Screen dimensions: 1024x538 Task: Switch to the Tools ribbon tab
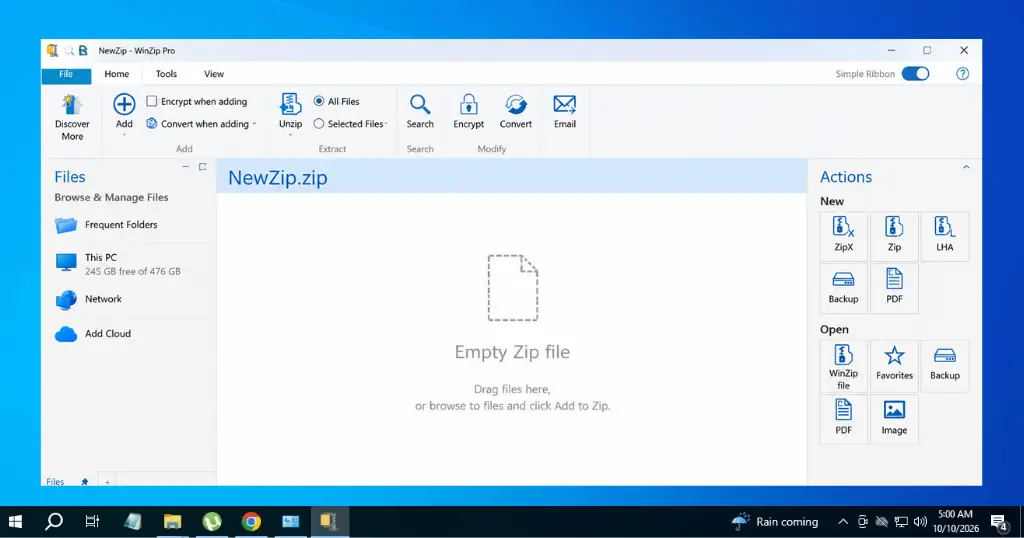click(x=167, y=74)
